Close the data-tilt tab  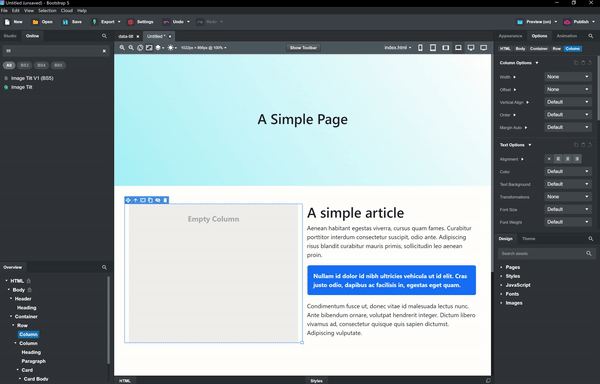138,36
